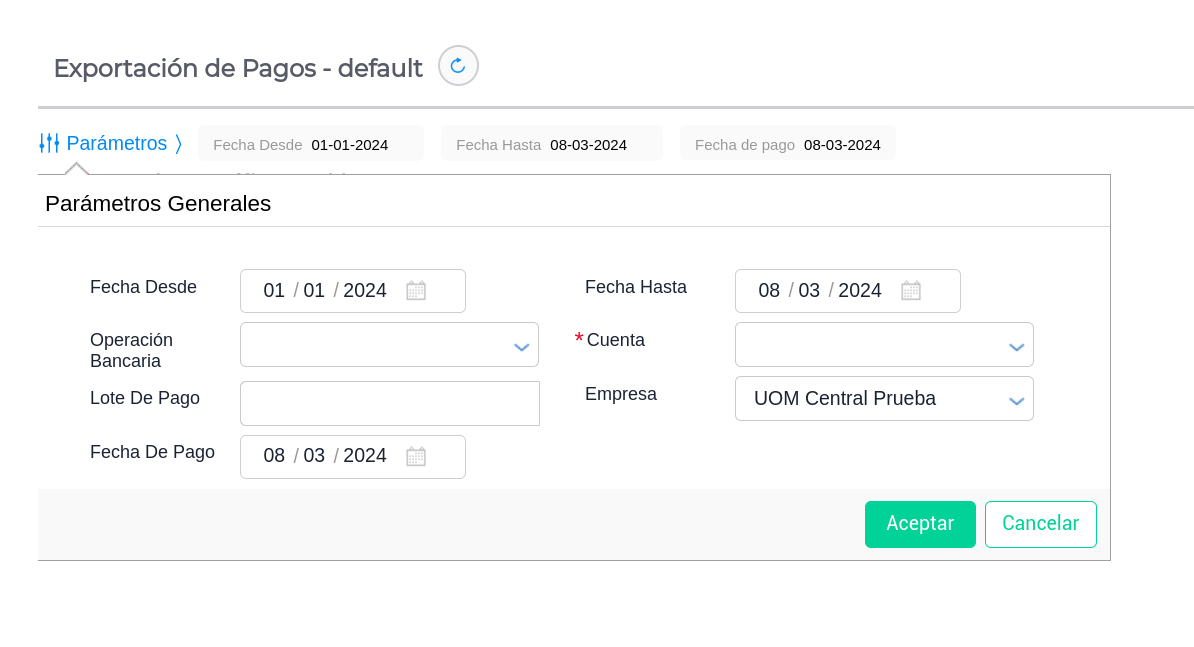
Task: Click the refresh icon beside the title
Action: pos(458,66)
